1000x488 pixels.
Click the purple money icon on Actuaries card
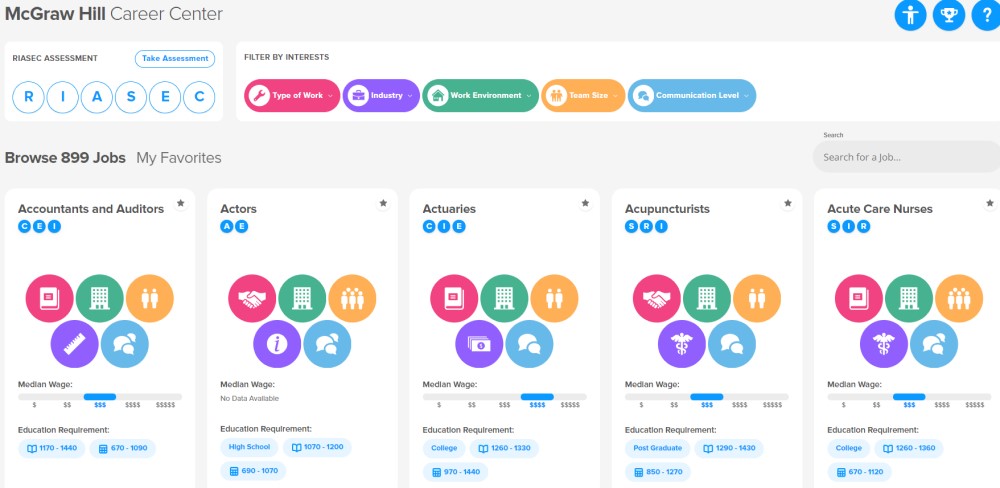click(480, 344)
